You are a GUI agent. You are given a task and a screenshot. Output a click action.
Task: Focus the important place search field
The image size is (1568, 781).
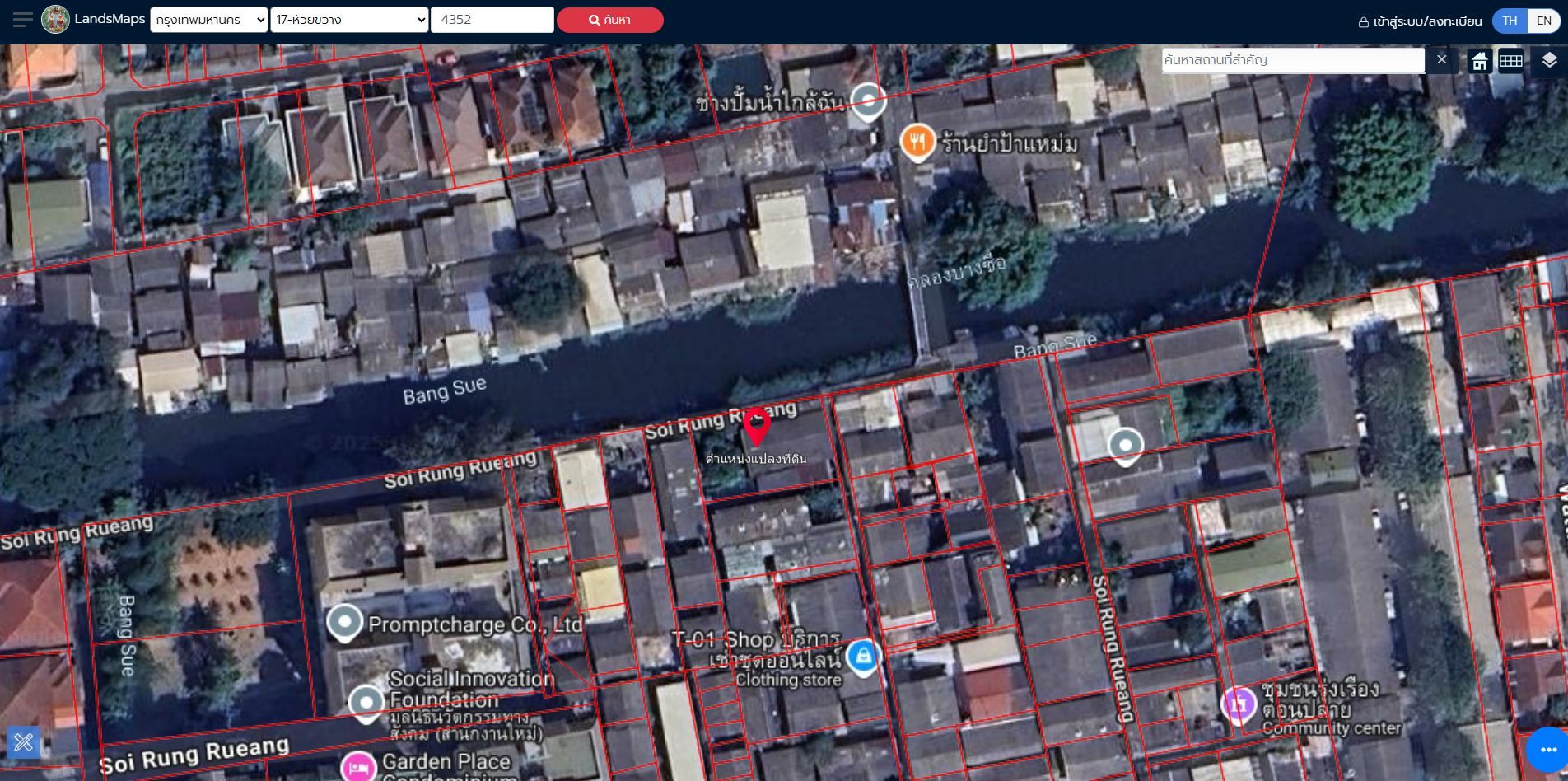pyautogui.click(x=1293, y=60)
